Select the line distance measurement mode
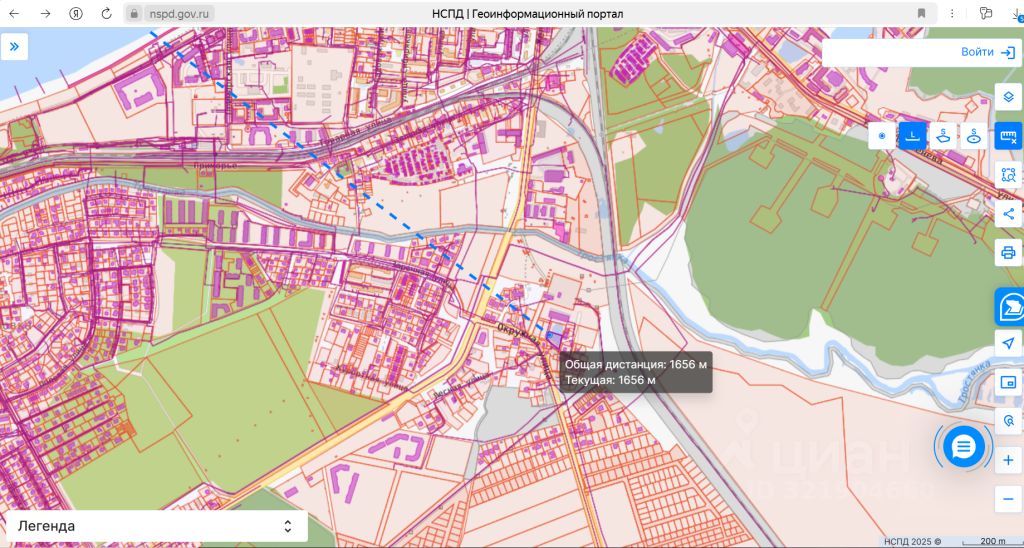 912,136
